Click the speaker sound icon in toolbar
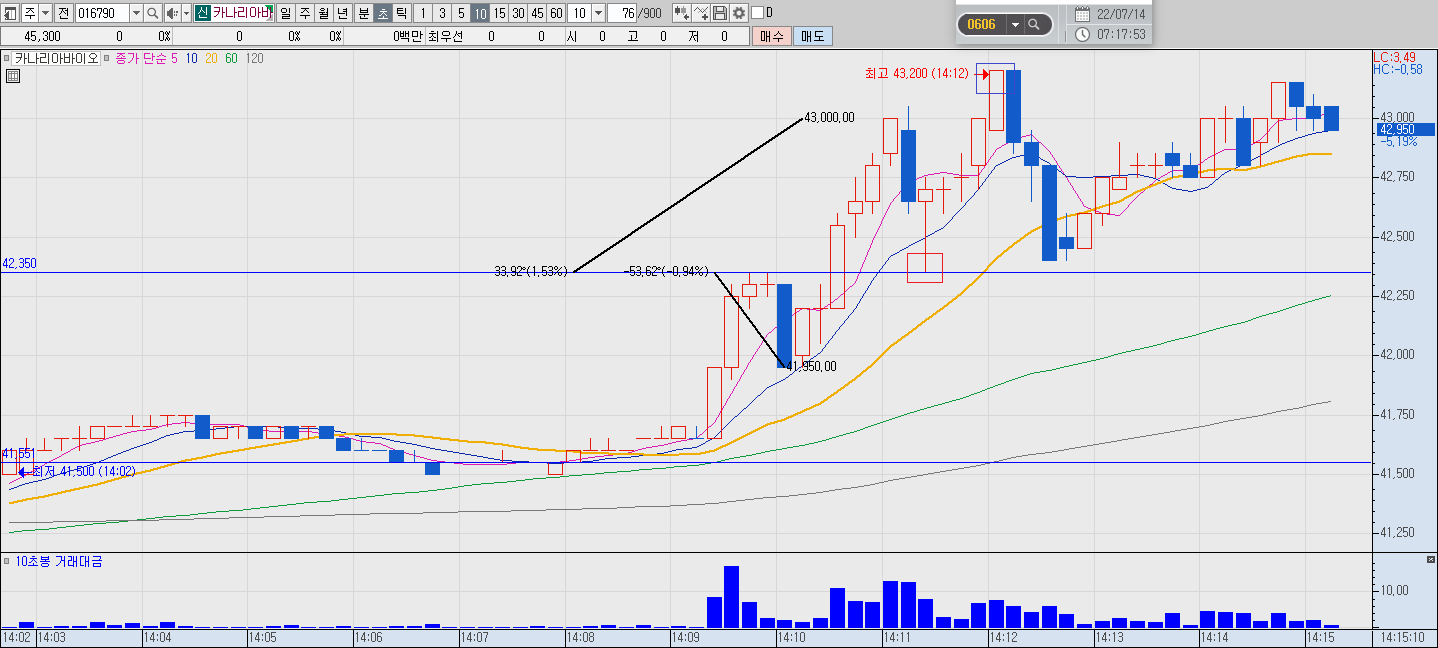 172,13
